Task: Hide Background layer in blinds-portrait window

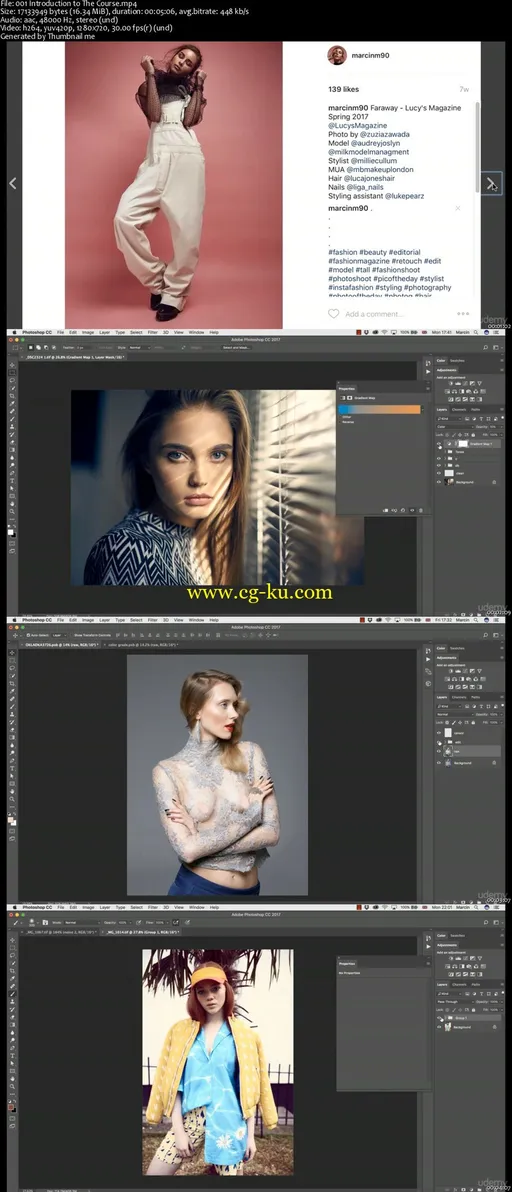Action: pyautogui.click(x=439, y=482)
